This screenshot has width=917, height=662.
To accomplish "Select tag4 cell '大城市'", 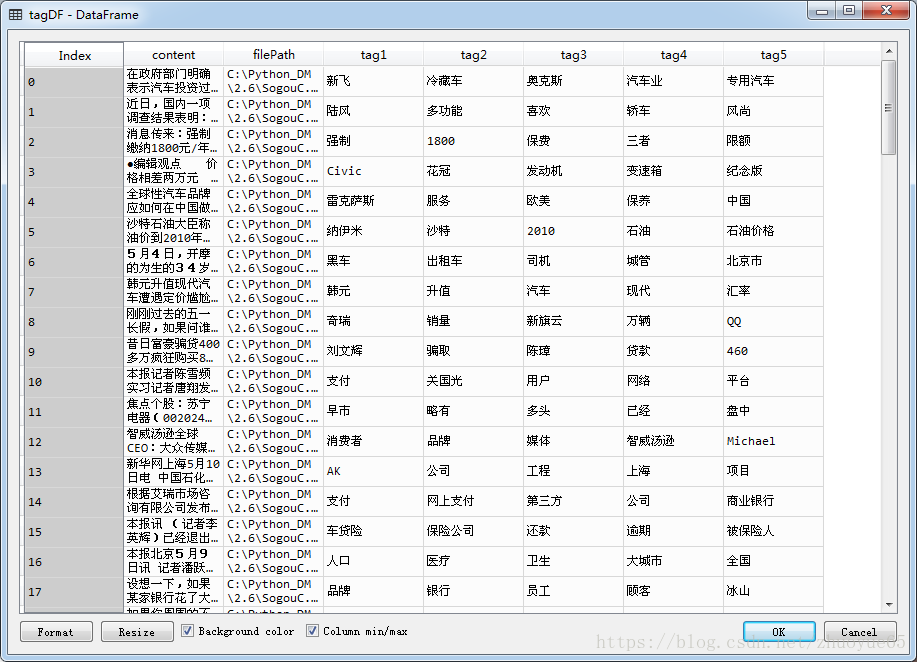I will [674, 561].
